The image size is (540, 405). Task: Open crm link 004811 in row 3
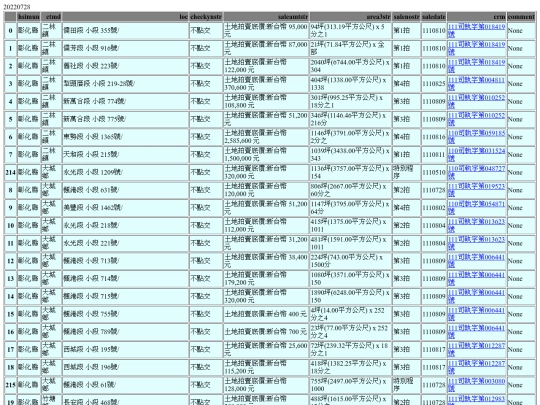point(476,84)
